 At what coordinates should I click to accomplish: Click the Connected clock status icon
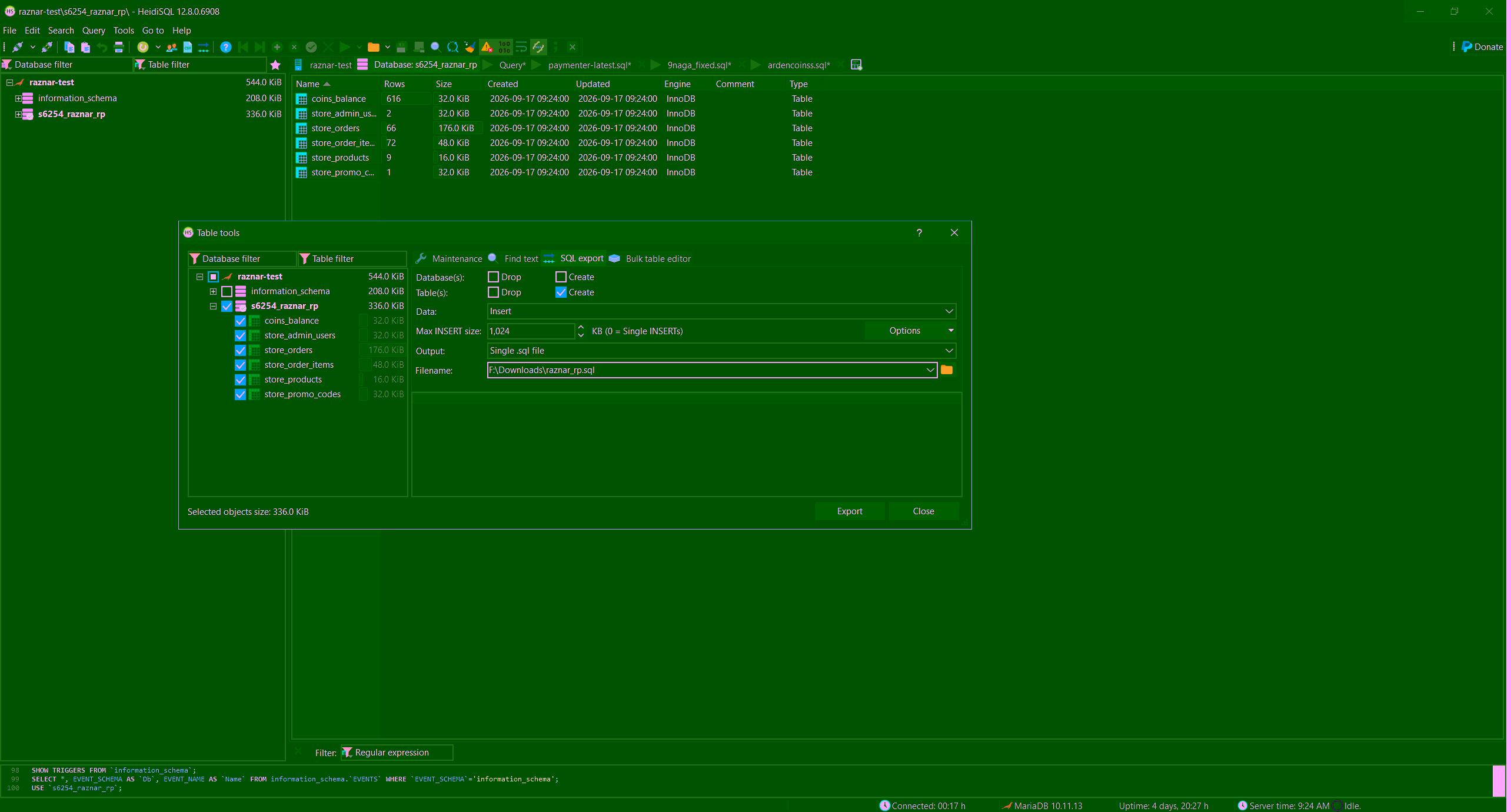pyautogui.click(x=885, y=806)
